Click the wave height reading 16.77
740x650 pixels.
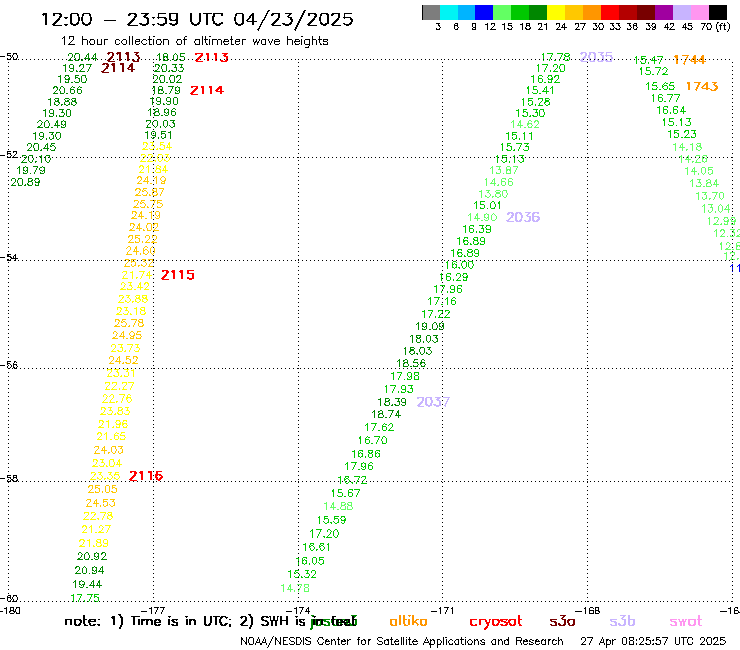[666, 98]
